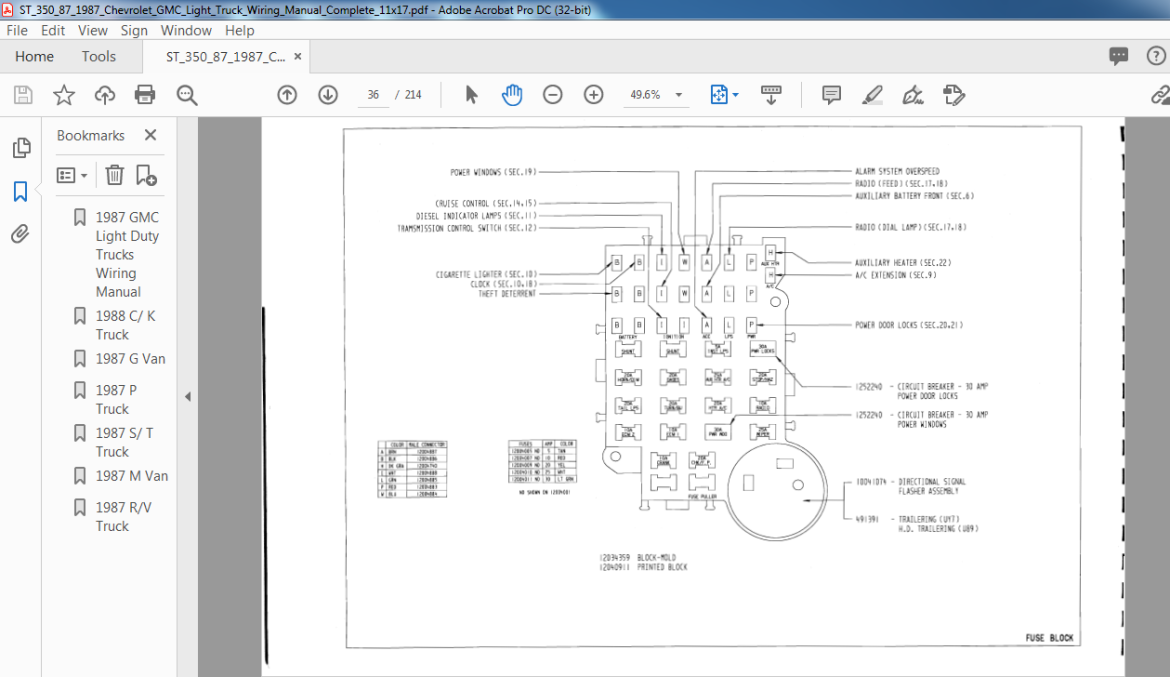Click the POWER DOOR LOCKS (SEC.20,21) label
This screenshot has height=677, width=1170.
click(x=909, y=325)
